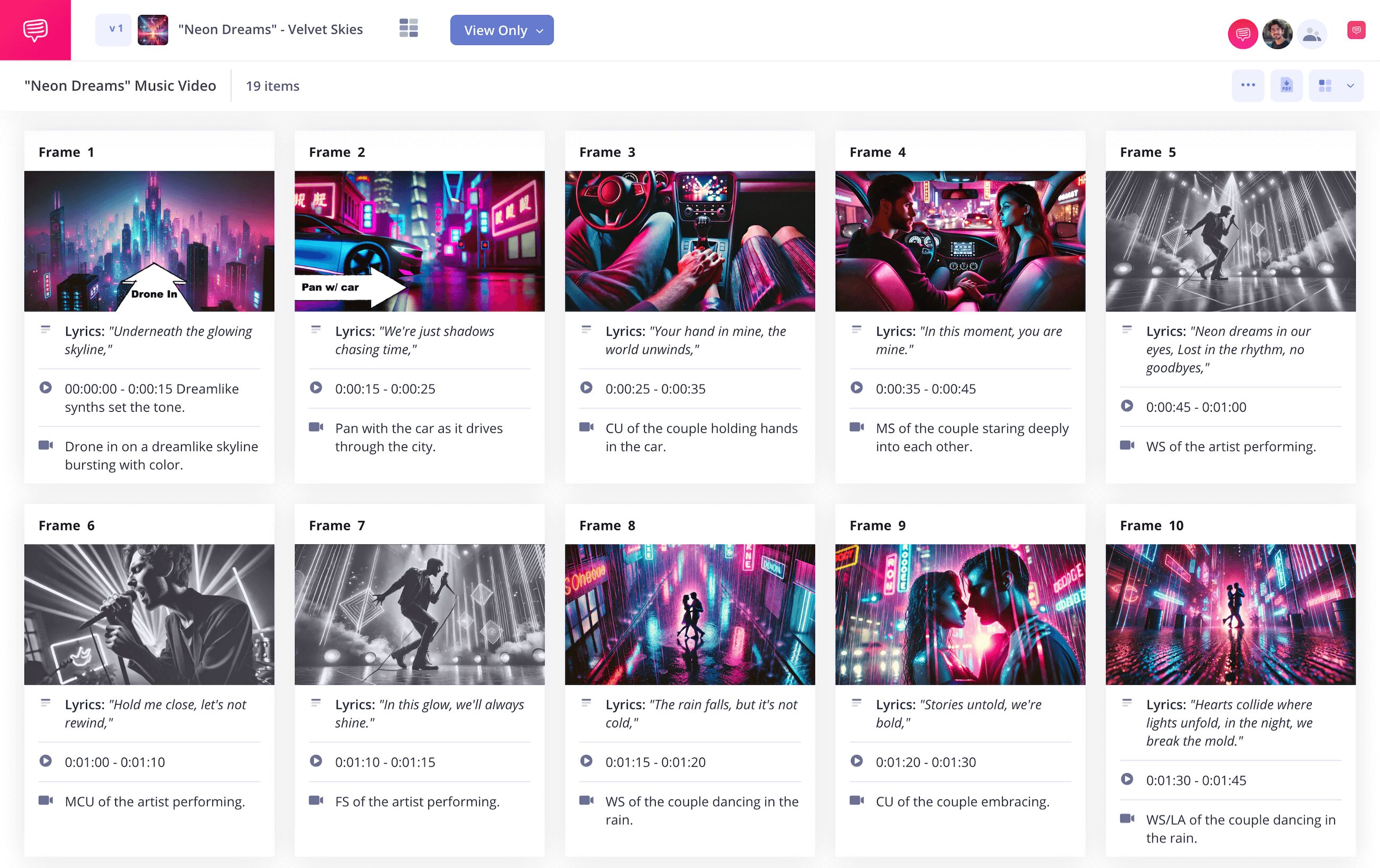Click the View Only button

pyautogui.click(x=496, y=30)
